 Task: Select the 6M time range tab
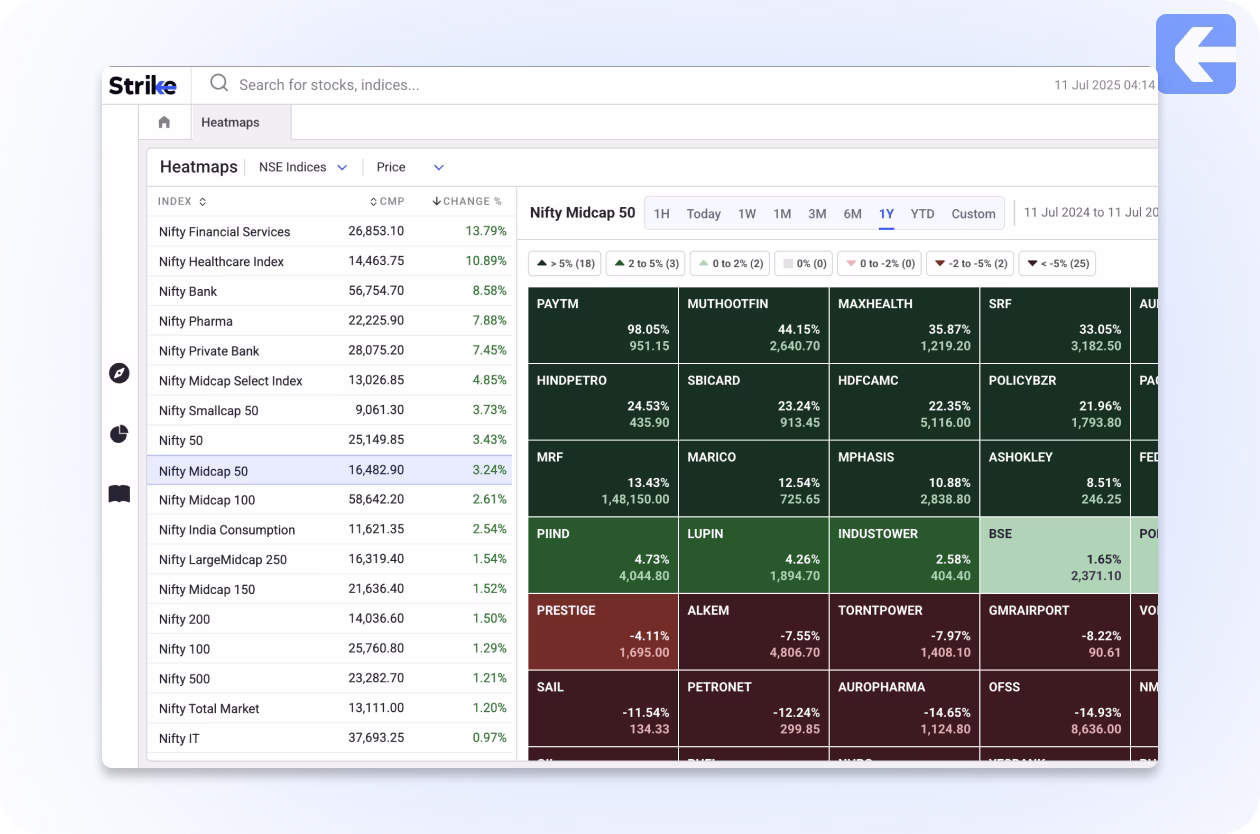click(852, 213)
